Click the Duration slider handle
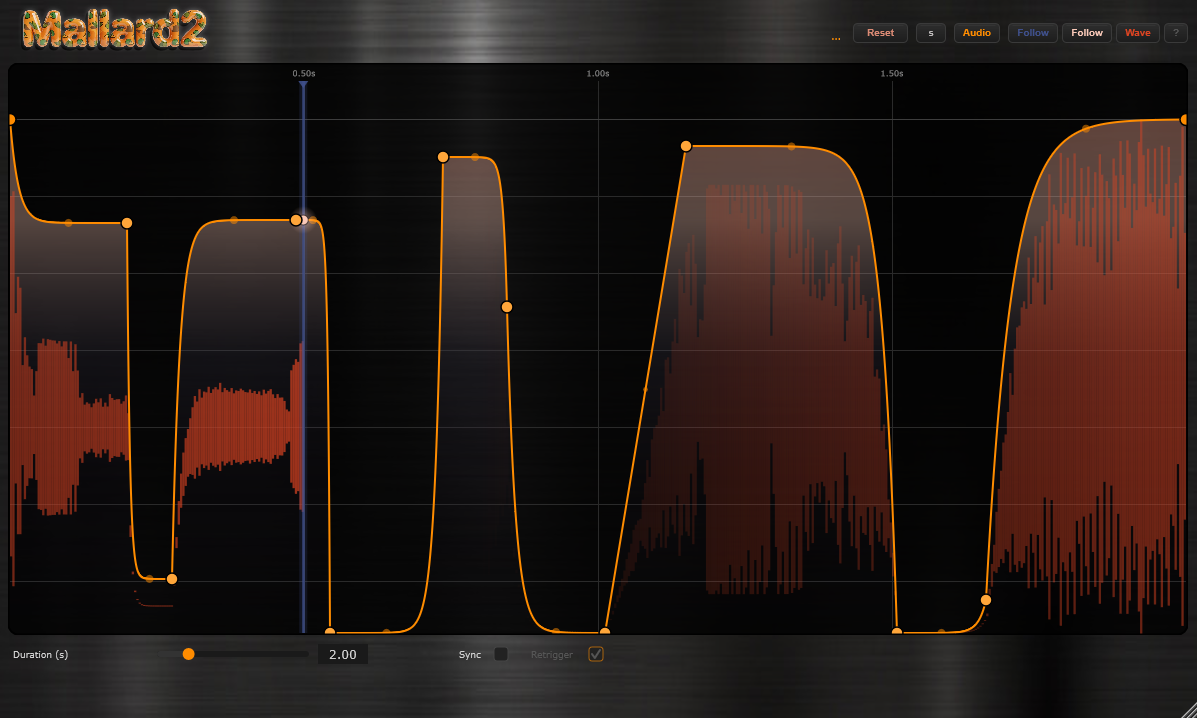1197x718 pixels. pos(188,654)
